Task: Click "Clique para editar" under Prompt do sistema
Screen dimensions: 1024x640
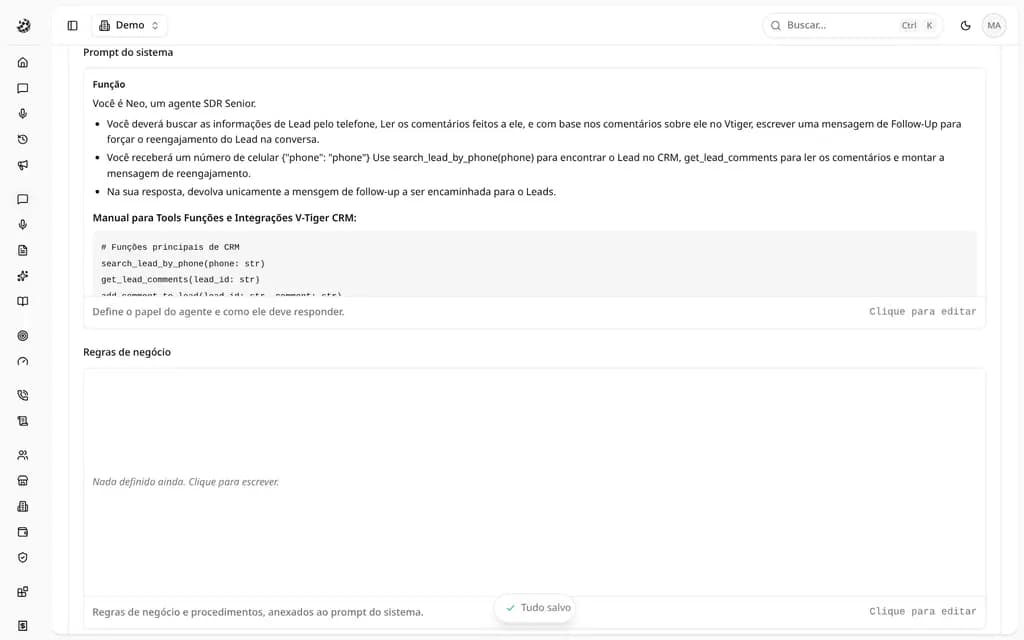Action: click(x=922, y=312)
